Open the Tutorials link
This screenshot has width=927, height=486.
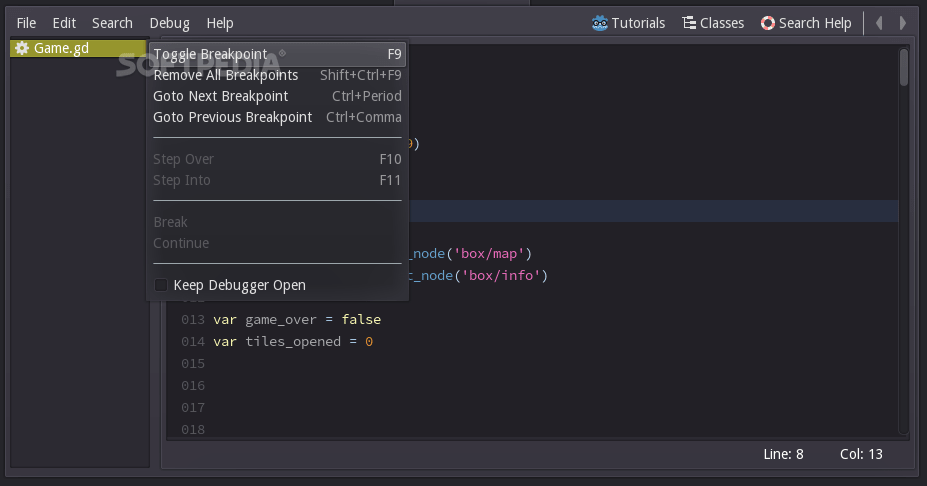(628, 23)
